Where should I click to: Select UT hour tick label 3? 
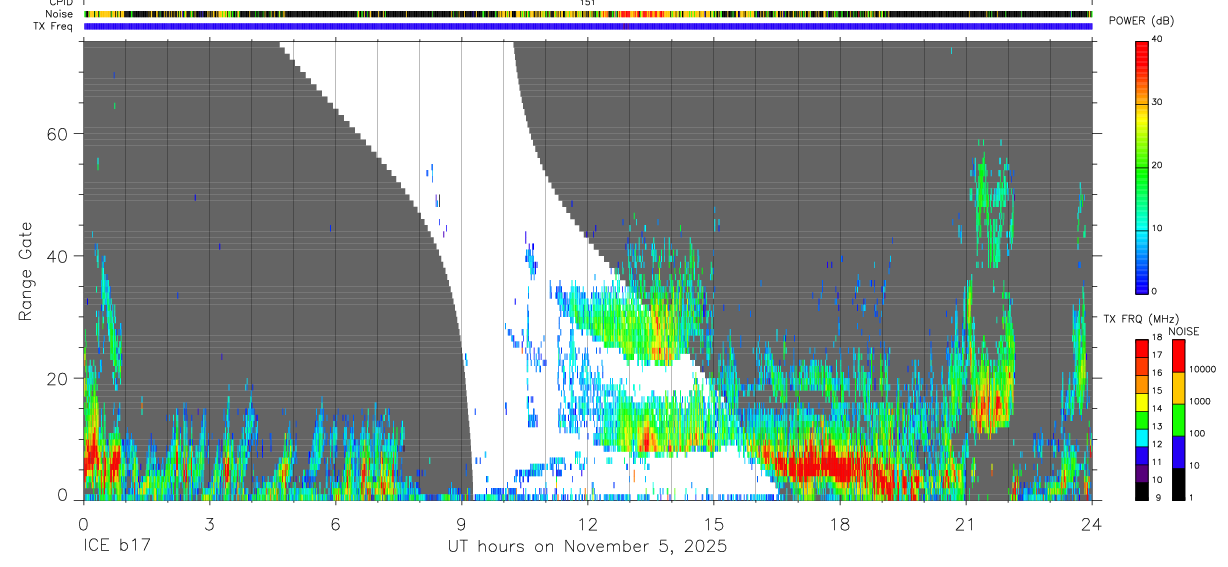pos(209,524)
